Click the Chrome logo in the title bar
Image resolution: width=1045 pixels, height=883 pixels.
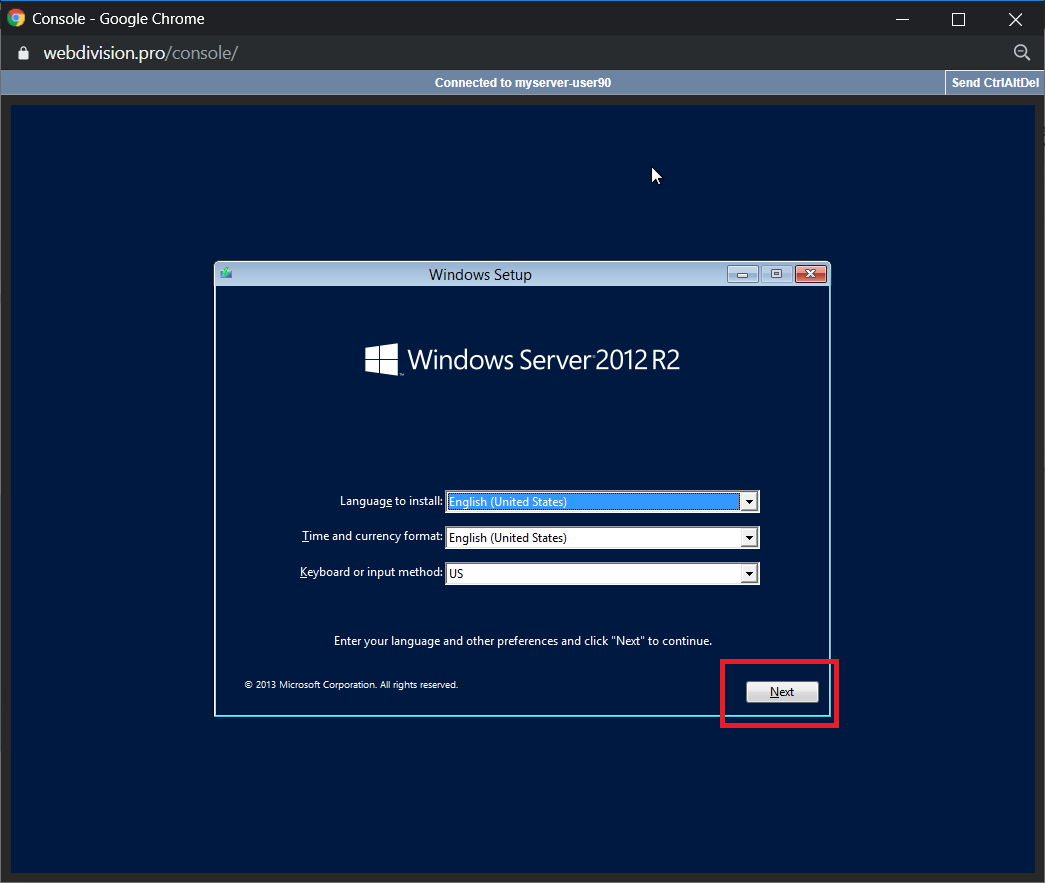tap(16, 18)
